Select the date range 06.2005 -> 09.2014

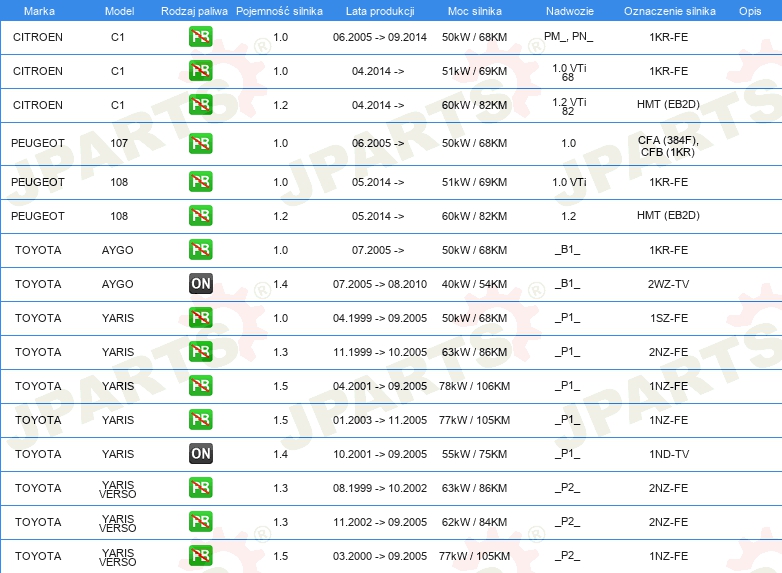click(x=380, y=37)
